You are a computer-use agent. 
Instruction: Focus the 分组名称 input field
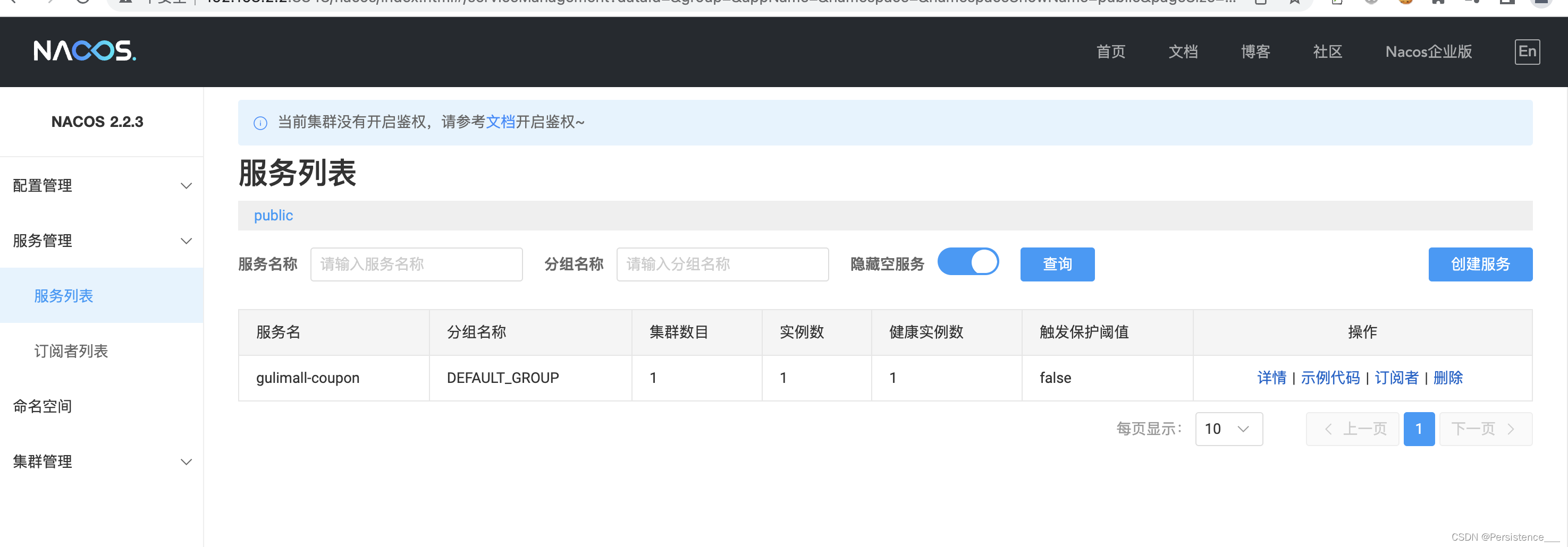click(x=722, y=264)
